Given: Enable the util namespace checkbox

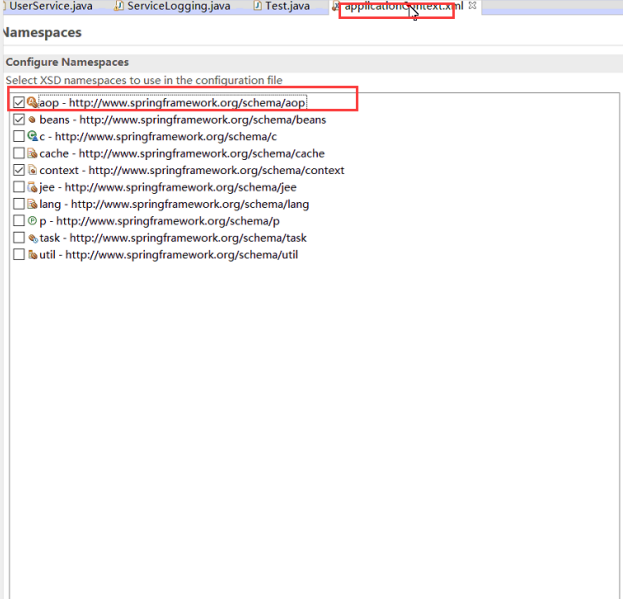Looking at the screenshot, I should tap(19, 254).
